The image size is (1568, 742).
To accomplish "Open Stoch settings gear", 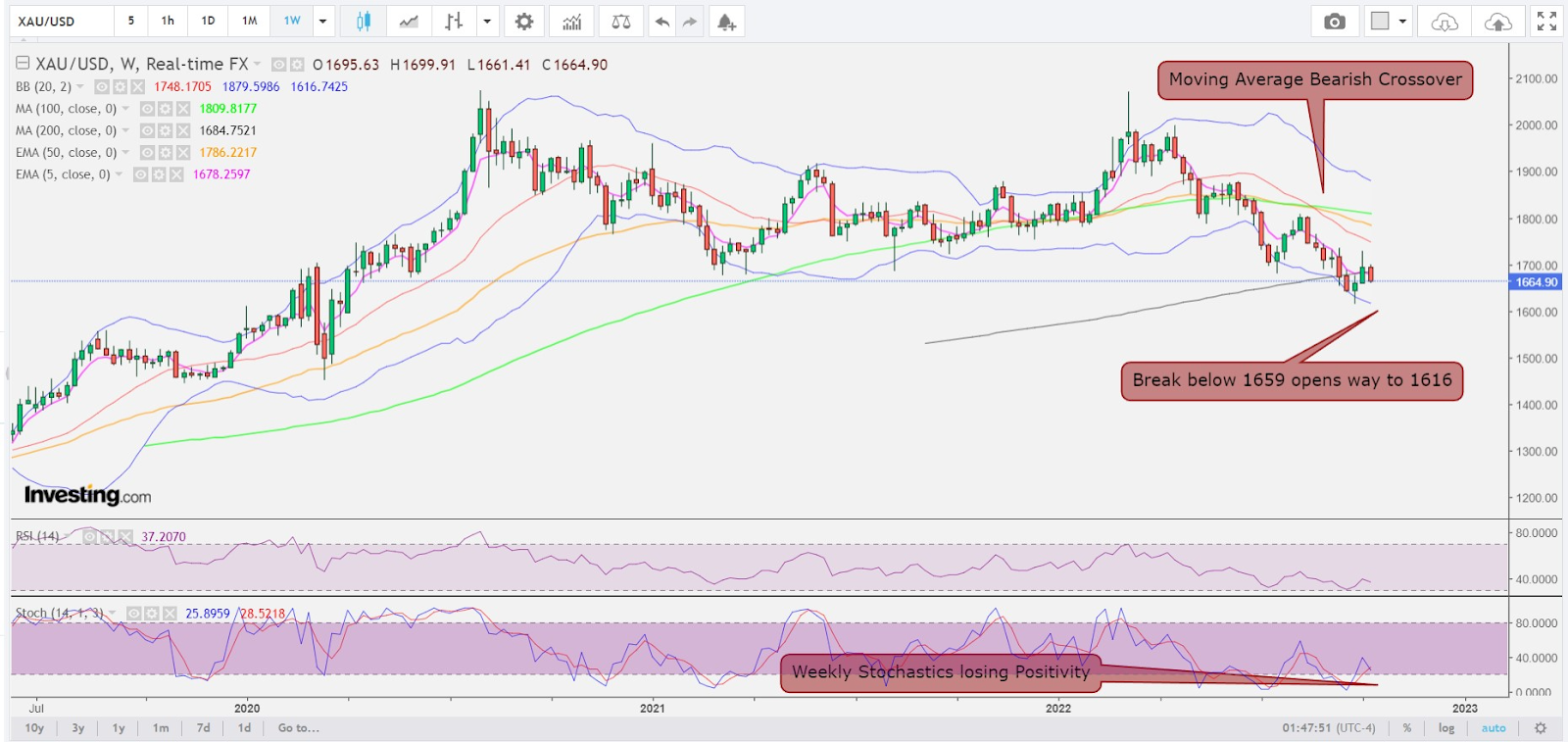I will [x=151, y=614].
